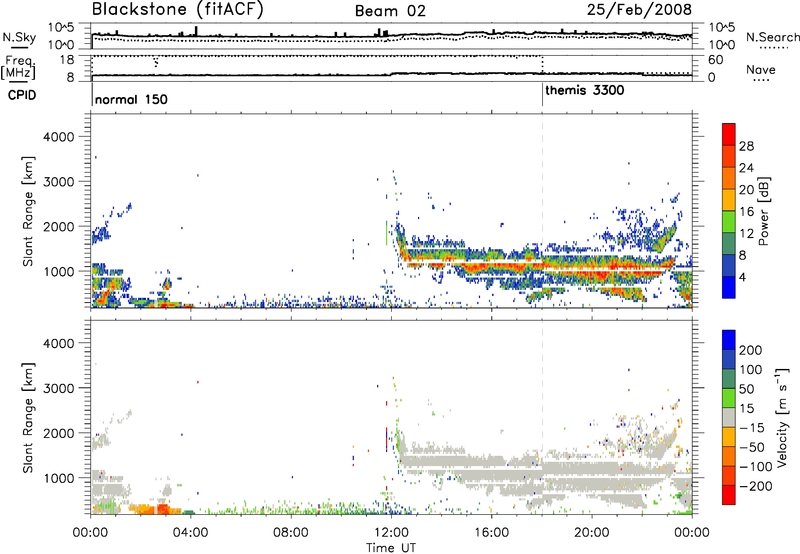The image size is (800, 554).
Task: Click the 'Power [dB]' colorbar label
Action: point(763,211)
